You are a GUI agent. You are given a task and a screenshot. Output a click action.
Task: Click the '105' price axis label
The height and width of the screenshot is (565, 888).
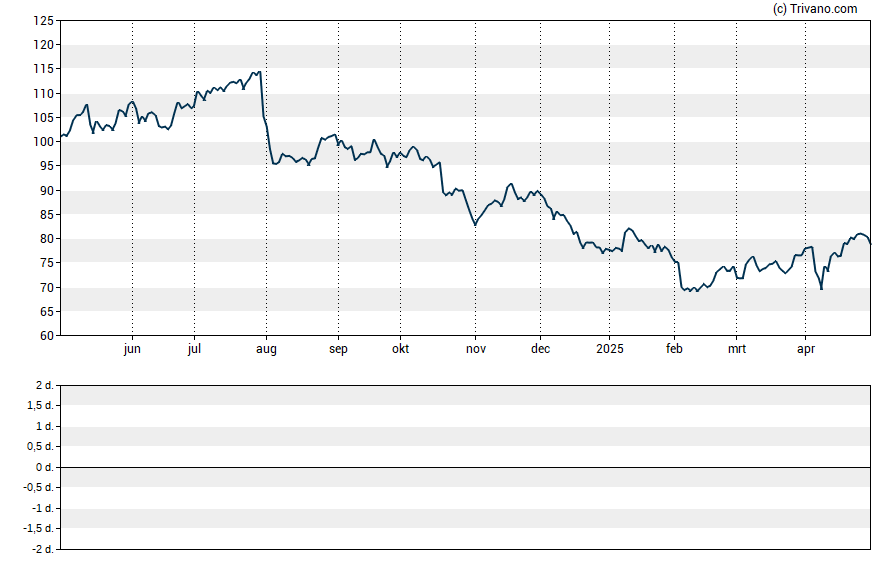pos(44,118)
